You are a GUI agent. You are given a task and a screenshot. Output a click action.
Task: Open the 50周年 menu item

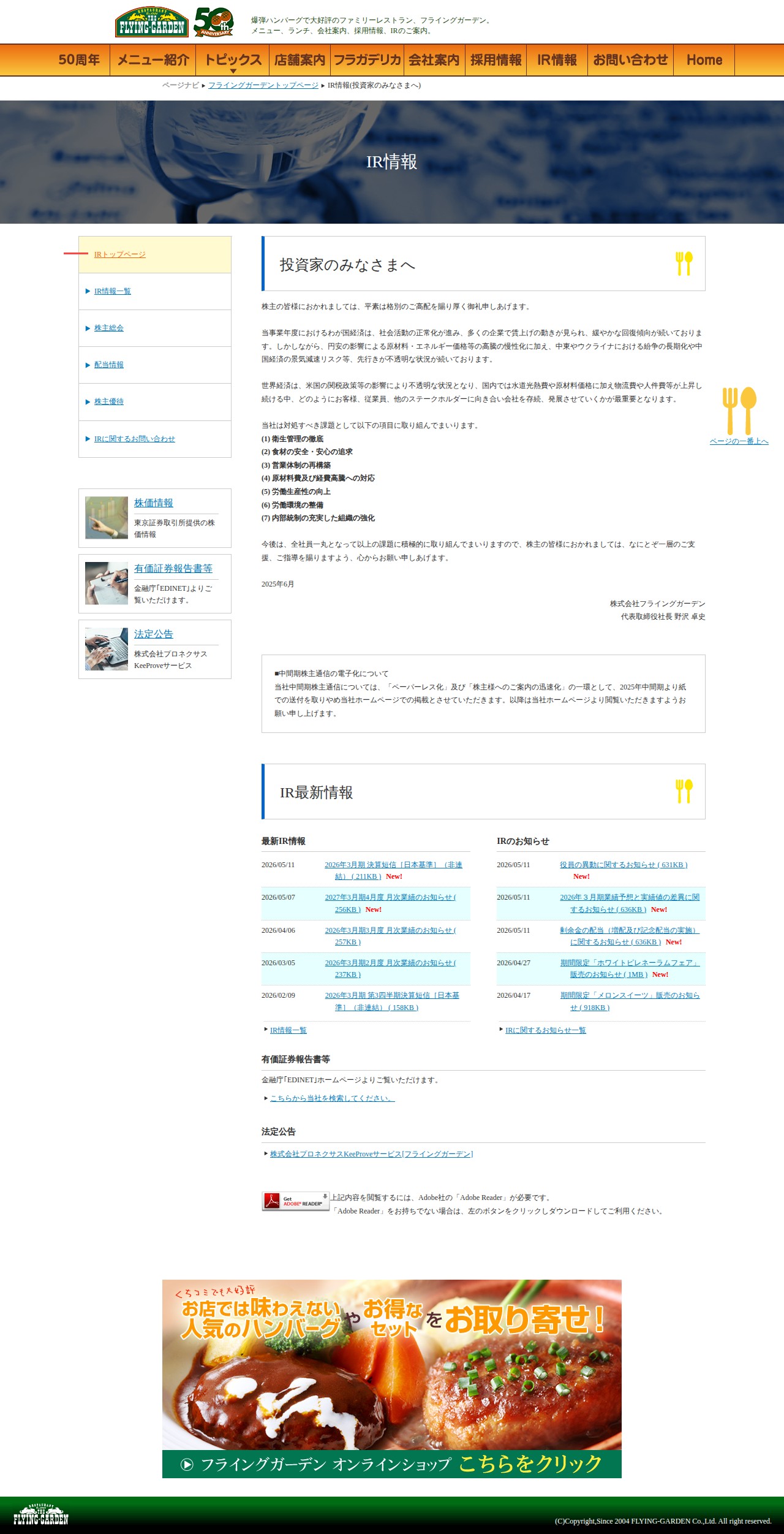(x=79, y=60)
